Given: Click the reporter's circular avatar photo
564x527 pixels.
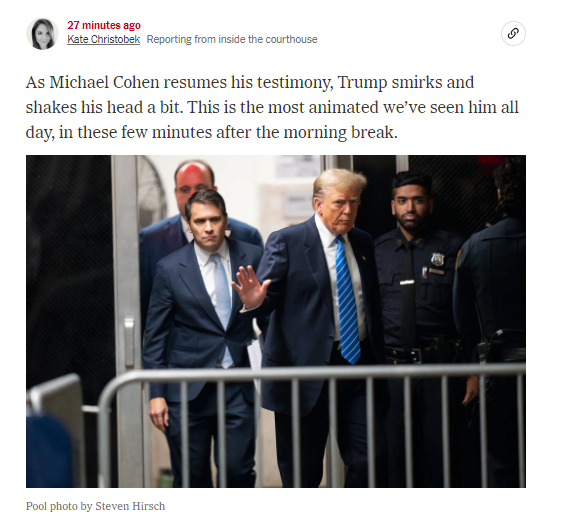Looking at the screenshot, I should click(x=42, y=34).
